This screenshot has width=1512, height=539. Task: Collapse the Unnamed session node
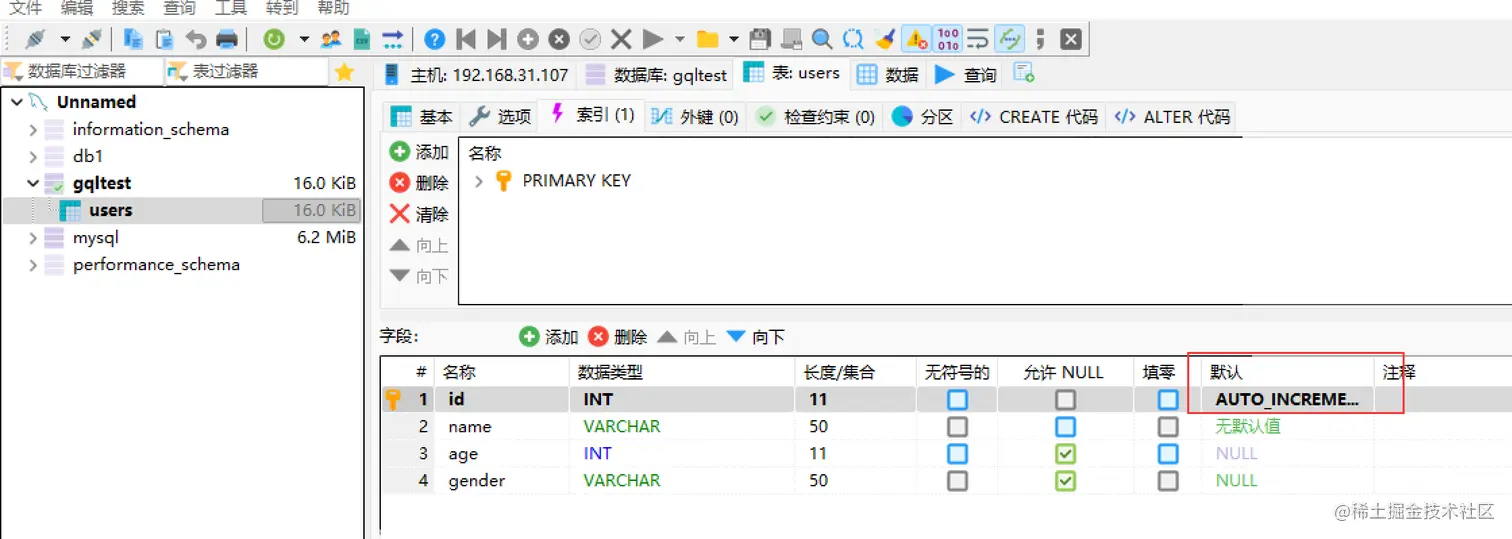(15, 102)
